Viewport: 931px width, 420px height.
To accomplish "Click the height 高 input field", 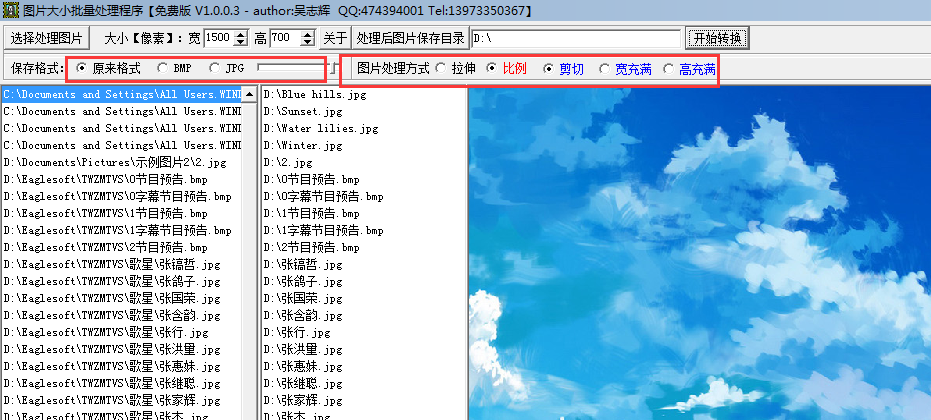I will [285, 39].
